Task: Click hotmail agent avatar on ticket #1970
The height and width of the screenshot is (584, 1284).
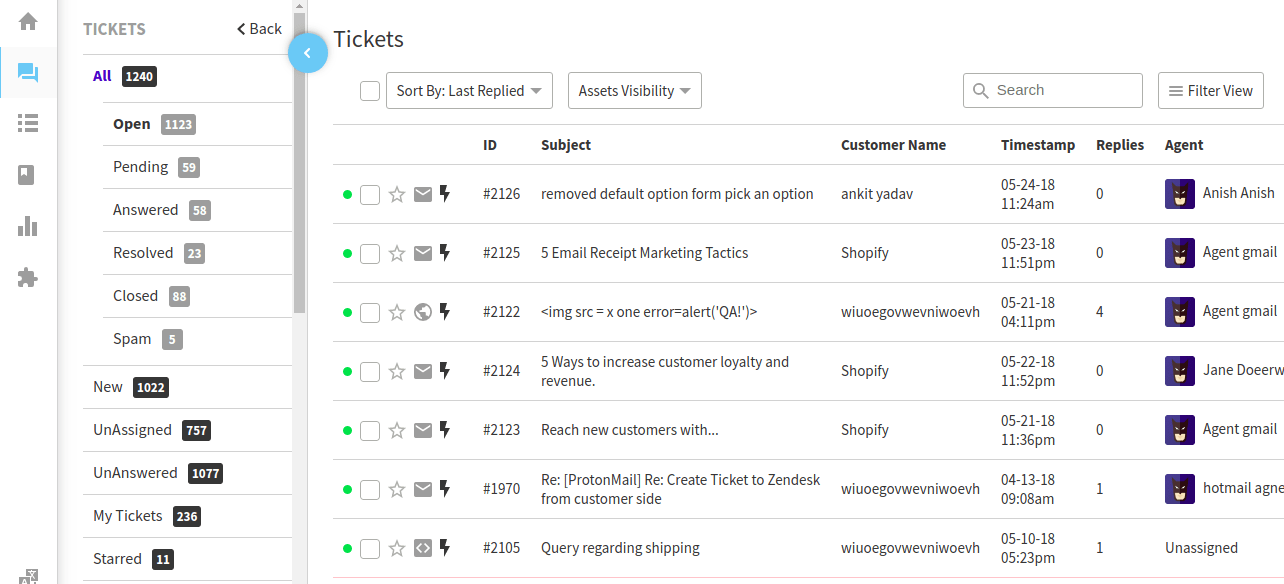Action: coord(1180,489)
